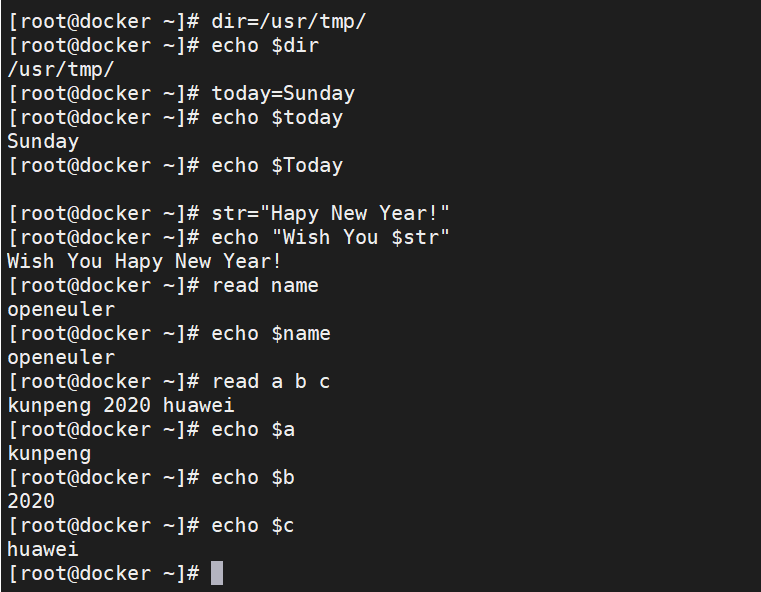
Task: Click the "read name" command
Action: (x=265, y=285)
